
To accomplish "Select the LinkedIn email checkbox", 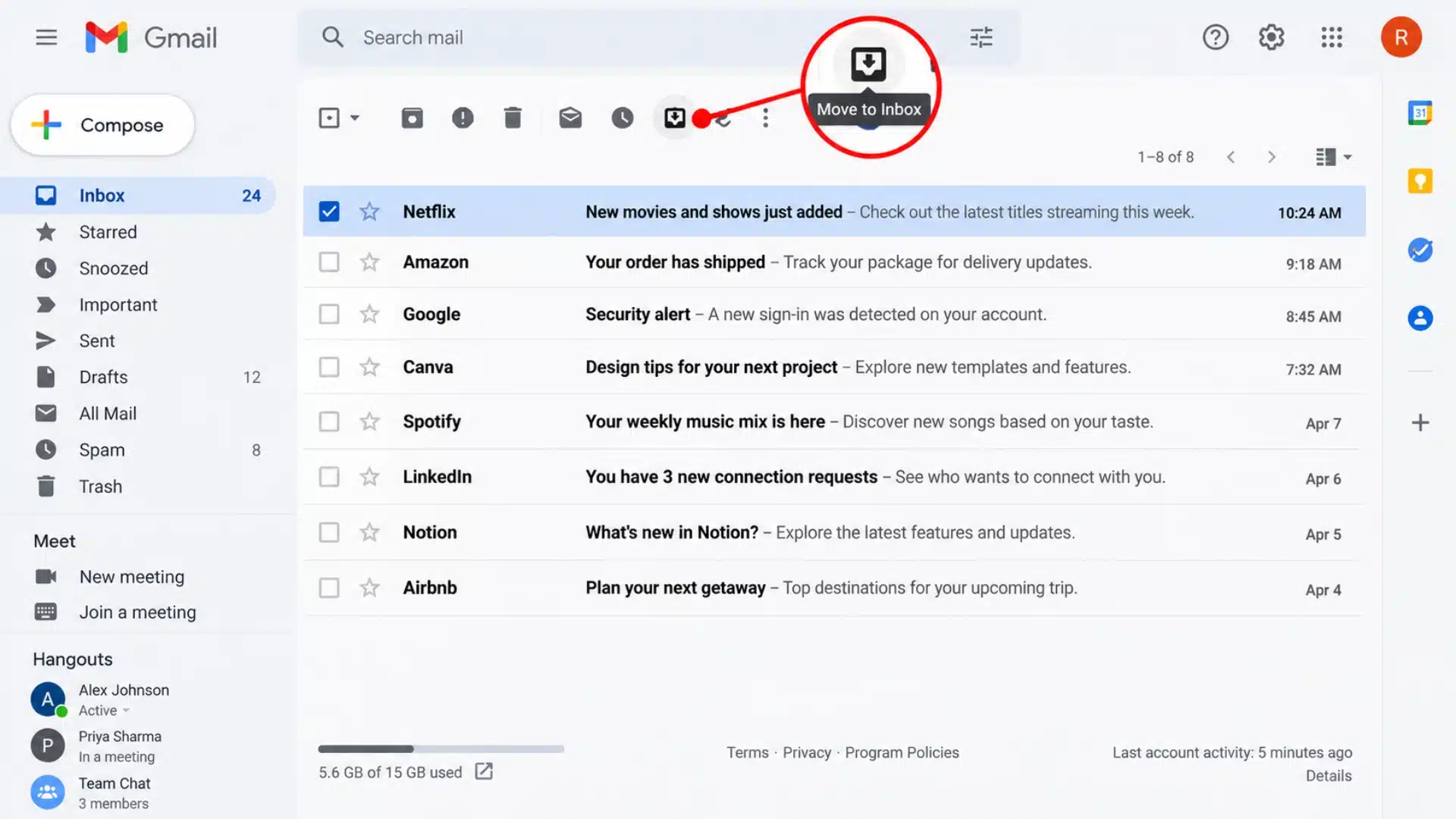I will (x=328, y=477).
